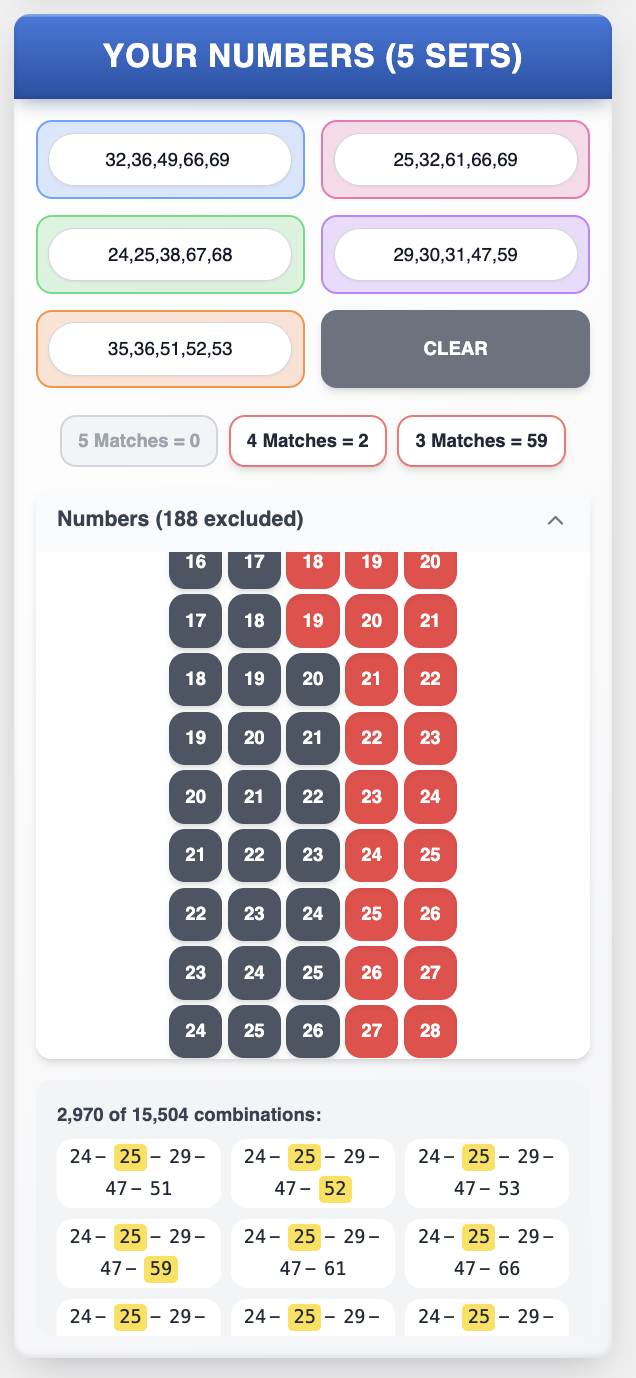Select the green set 24,25,38,67,68
The image size is (636, 1378).
(x=170, y=254)
